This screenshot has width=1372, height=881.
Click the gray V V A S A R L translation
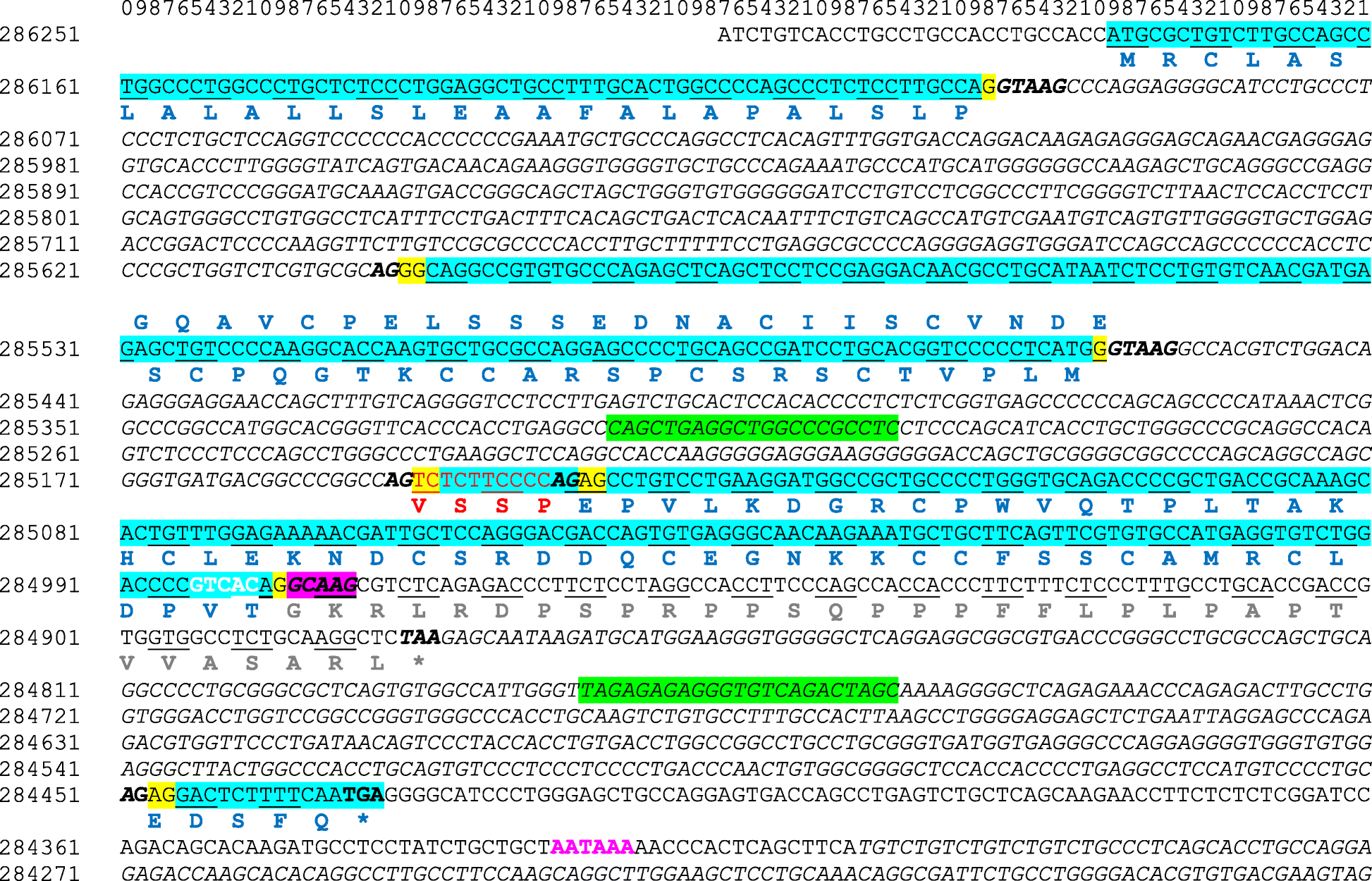tap(252, 663)
